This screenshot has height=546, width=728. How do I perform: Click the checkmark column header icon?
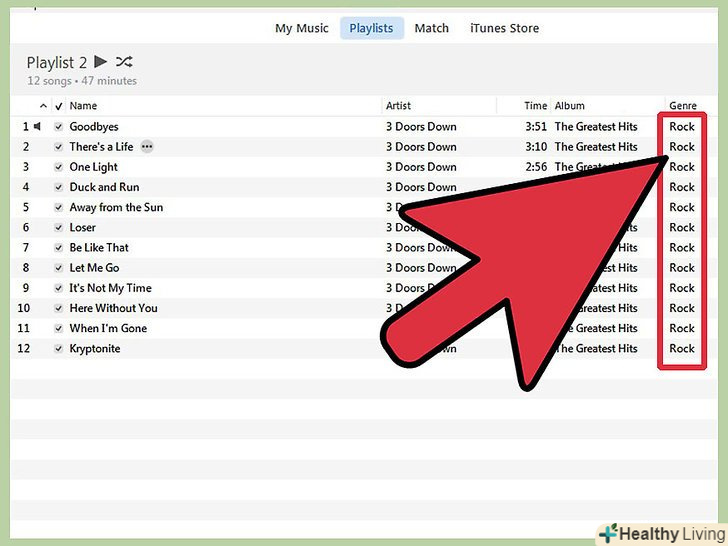59,106
